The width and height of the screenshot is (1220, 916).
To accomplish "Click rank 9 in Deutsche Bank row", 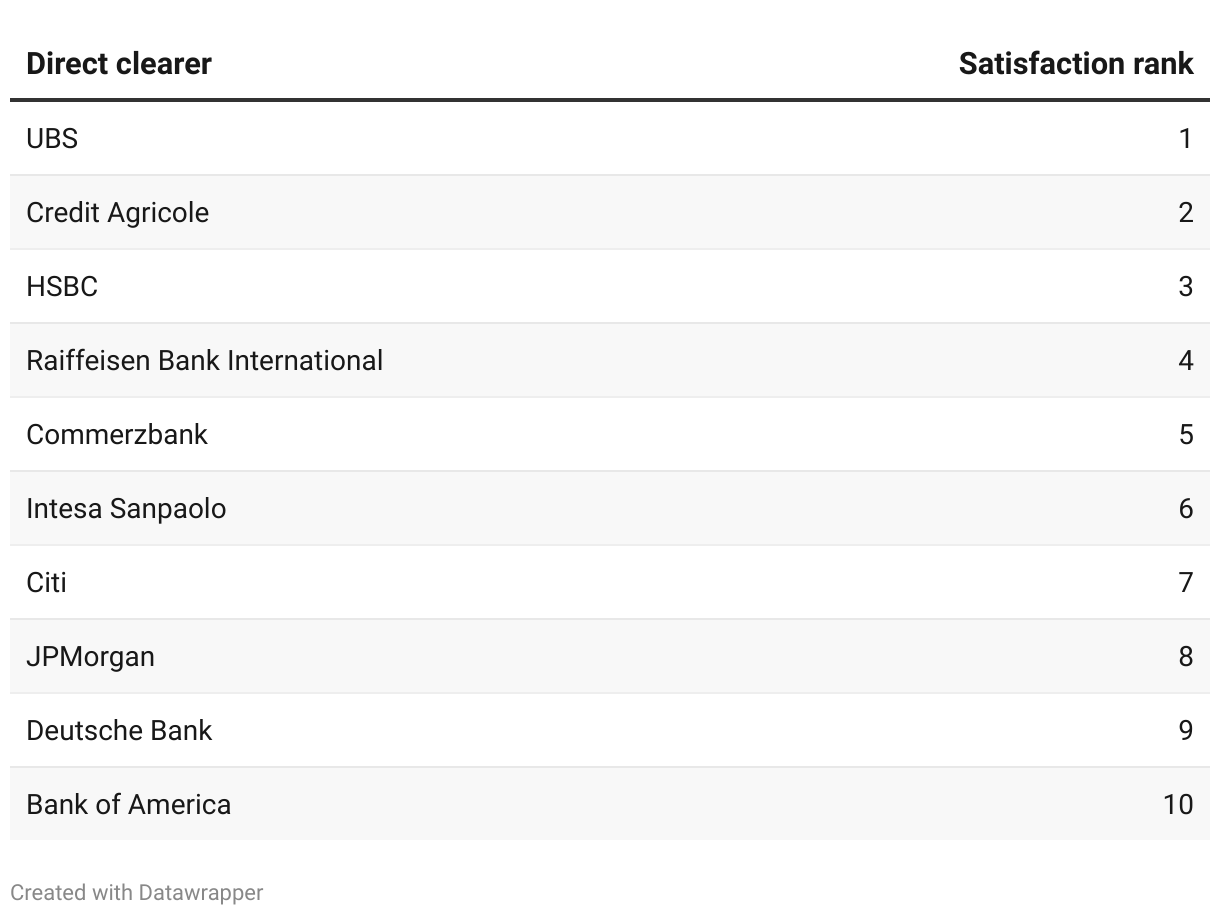I will 1185,731.
